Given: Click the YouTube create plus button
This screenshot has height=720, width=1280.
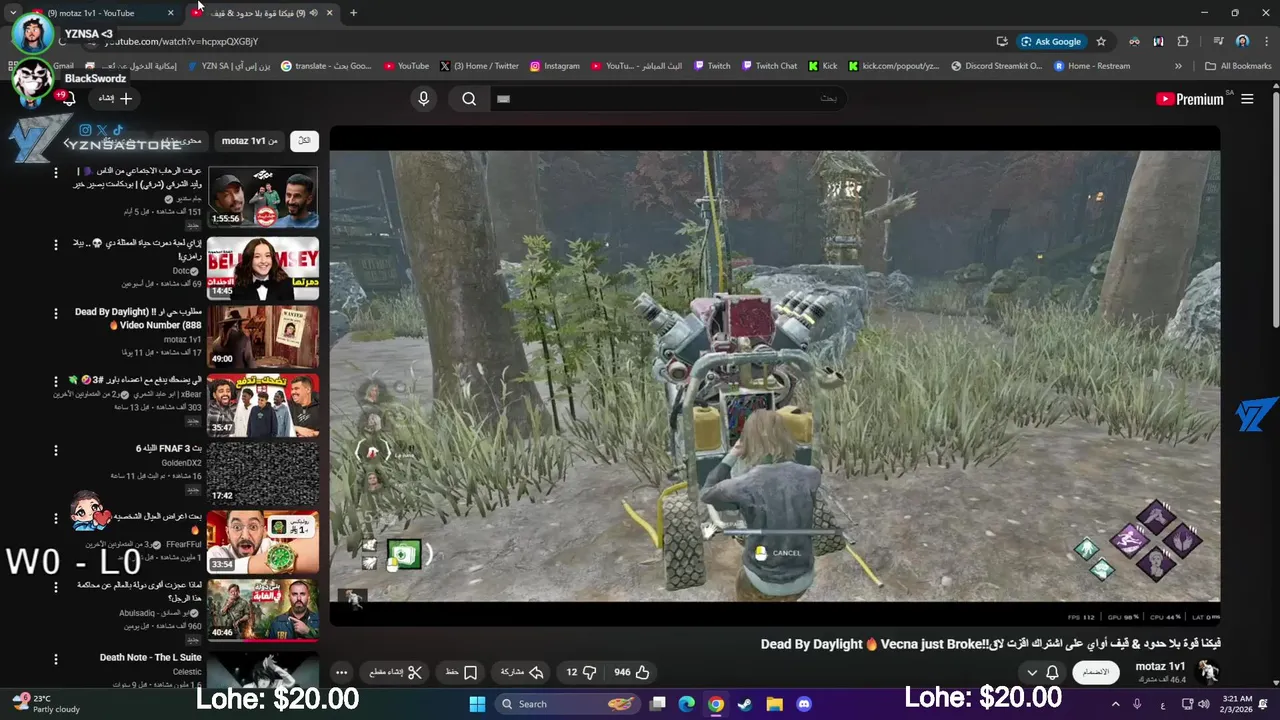Looking at the screenshot, I should (115, 98).
